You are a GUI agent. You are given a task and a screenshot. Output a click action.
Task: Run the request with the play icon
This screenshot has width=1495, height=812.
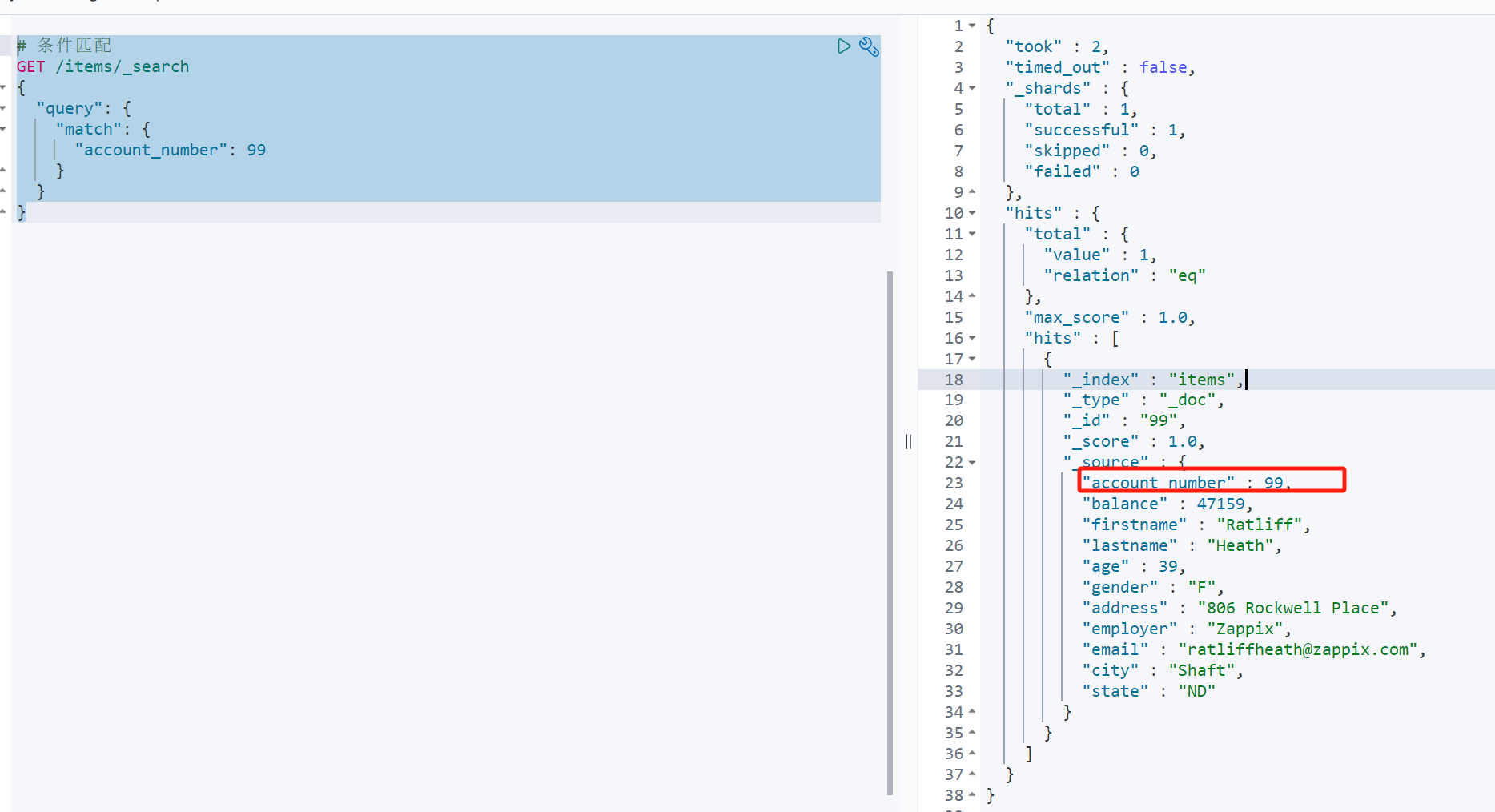843,46
